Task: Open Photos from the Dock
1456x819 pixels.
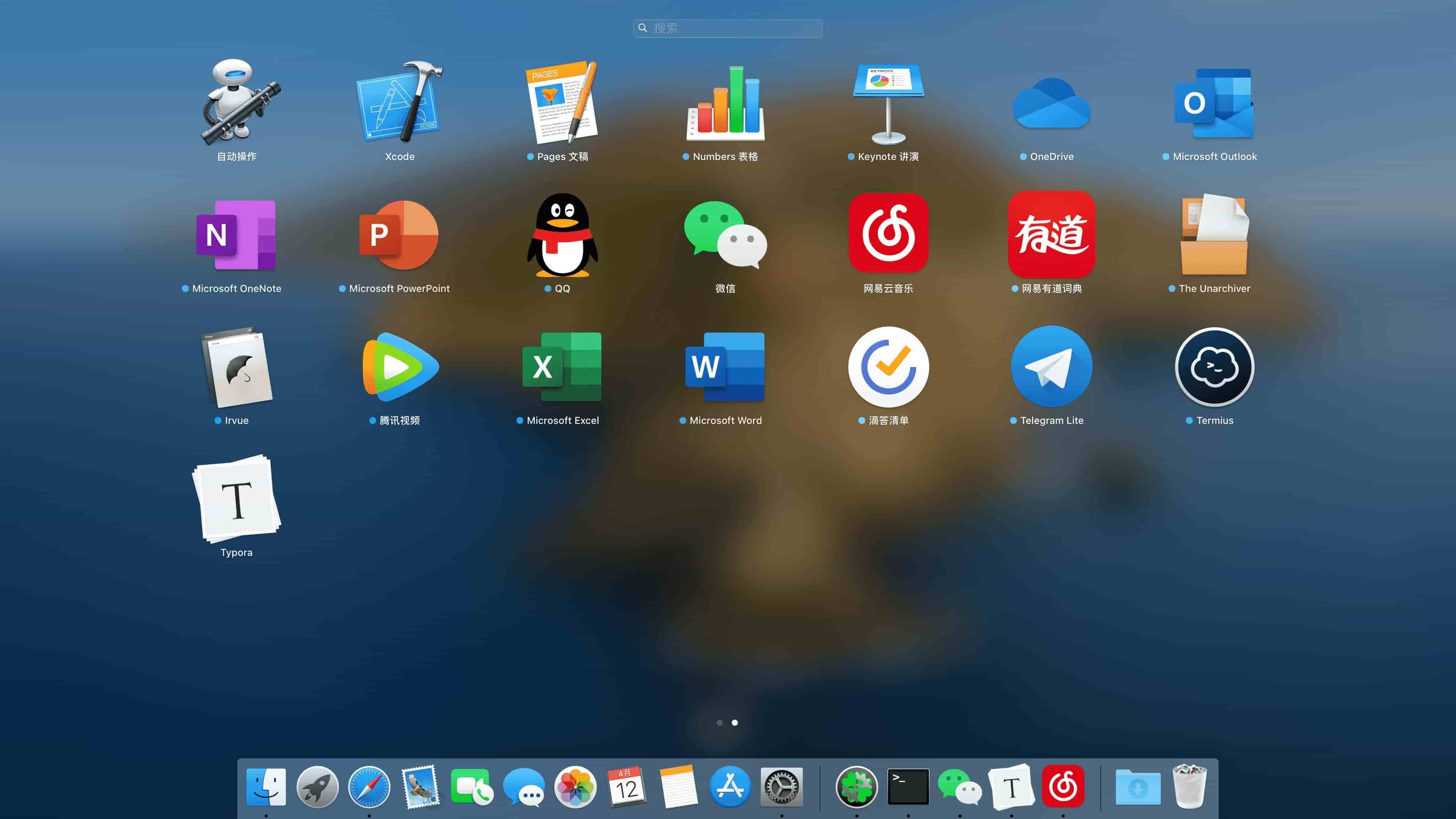Action: click(576, 786)
